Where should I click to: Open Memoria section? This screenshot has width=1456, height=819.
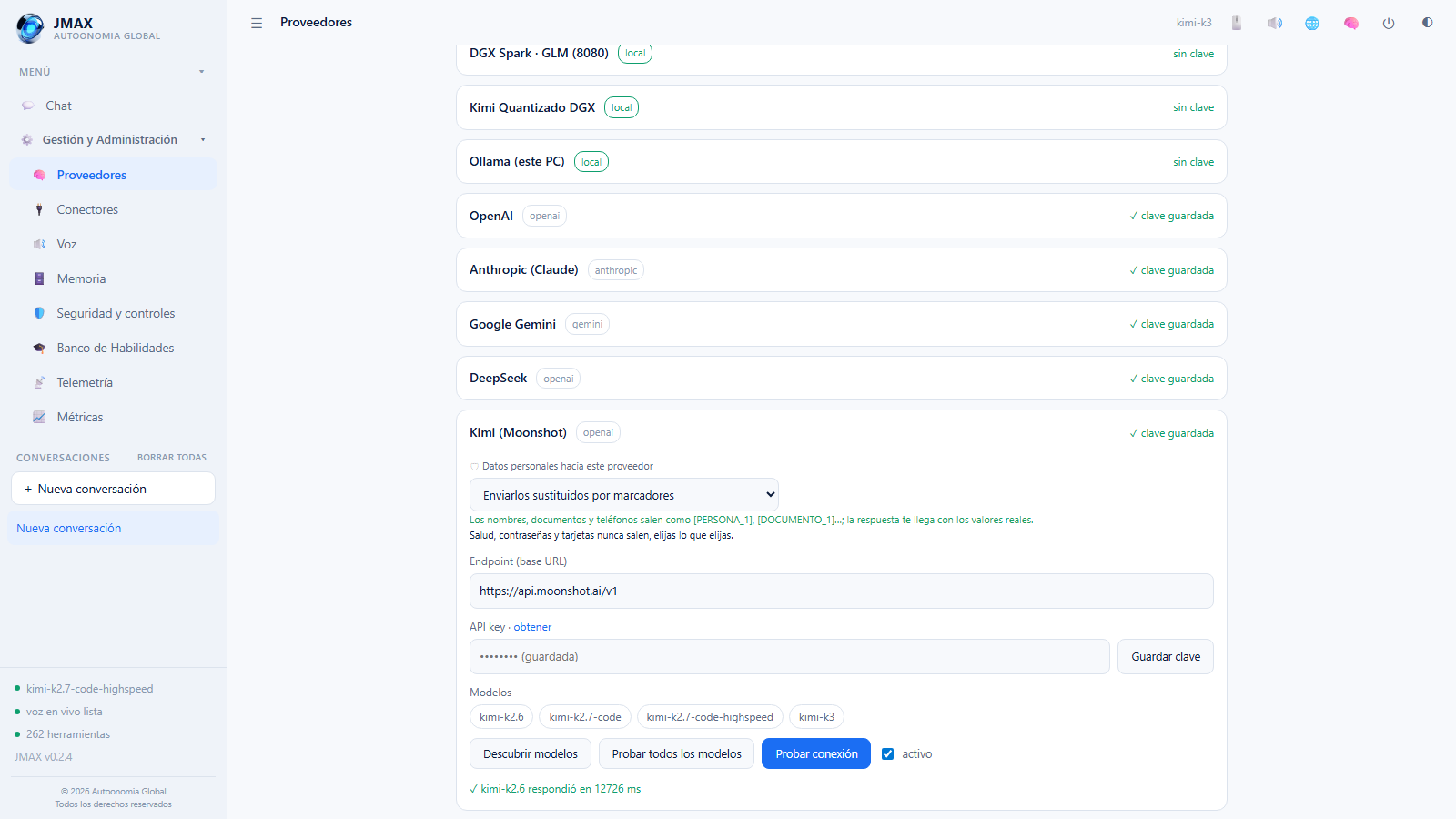click(113, 278)
